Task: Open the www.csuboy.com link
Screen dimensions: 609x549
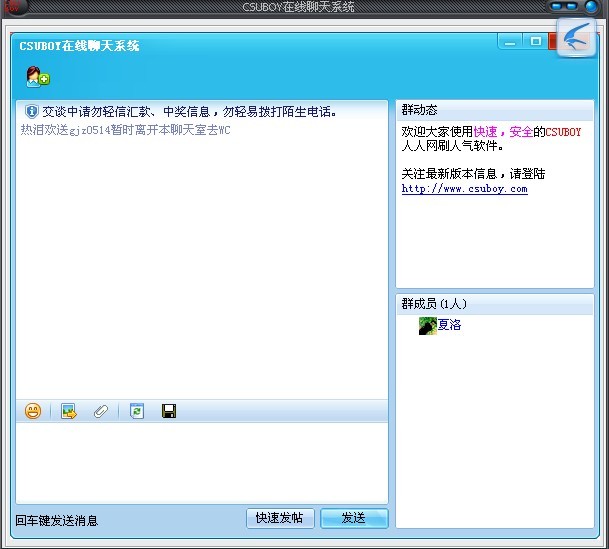Action: click(464, 189)
